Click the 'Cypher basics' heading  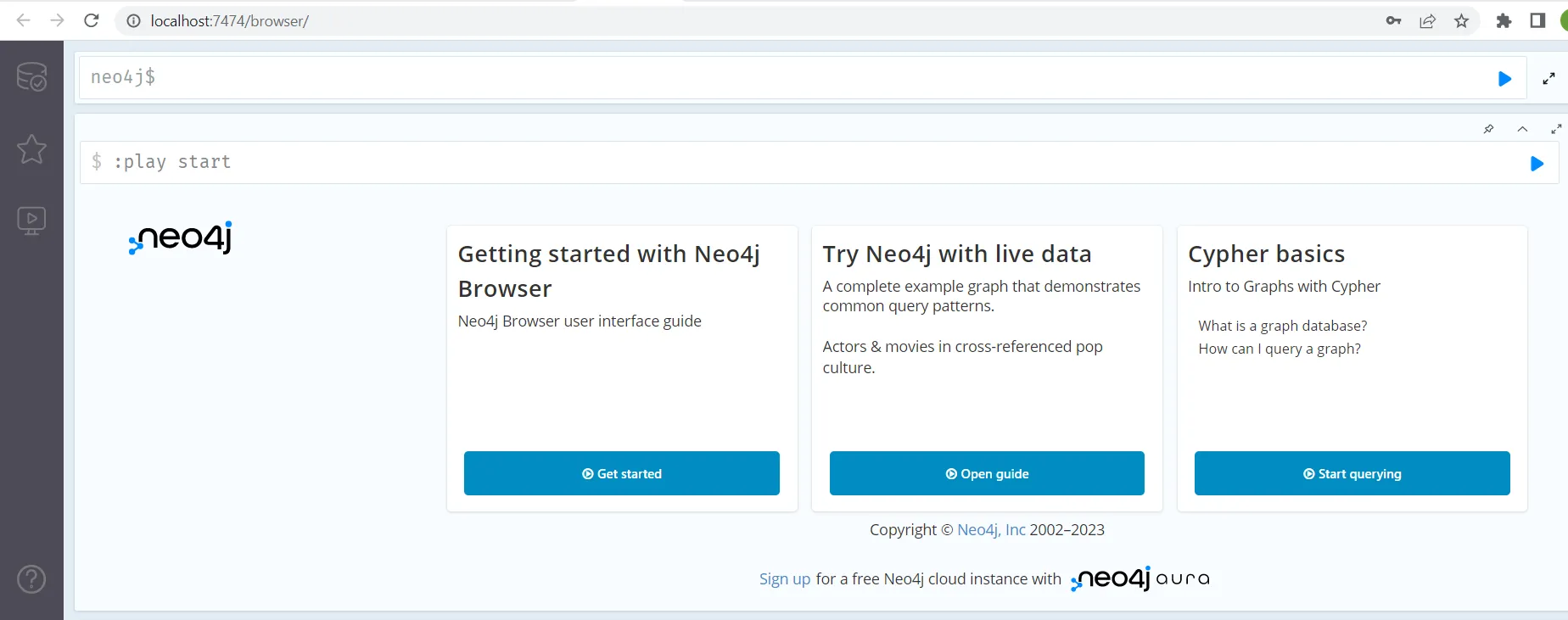pos(1267,254)
